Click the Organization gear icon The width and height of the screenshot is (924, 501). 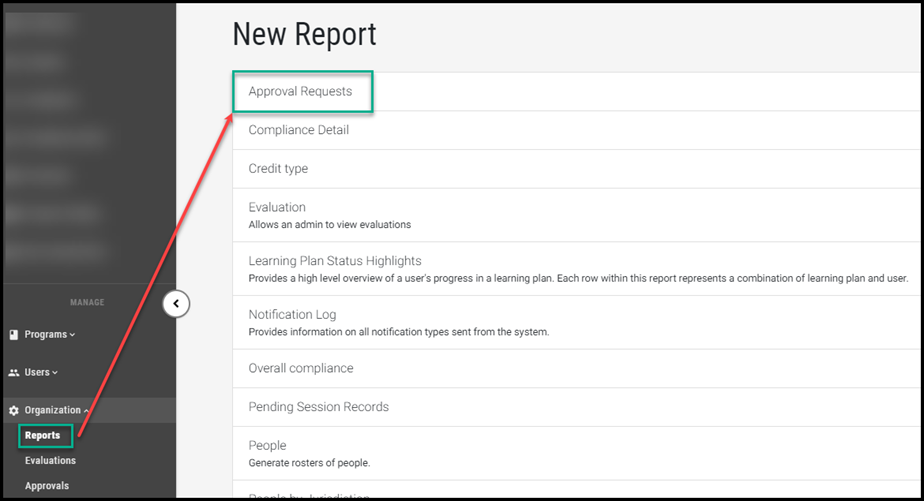(14, 411)
